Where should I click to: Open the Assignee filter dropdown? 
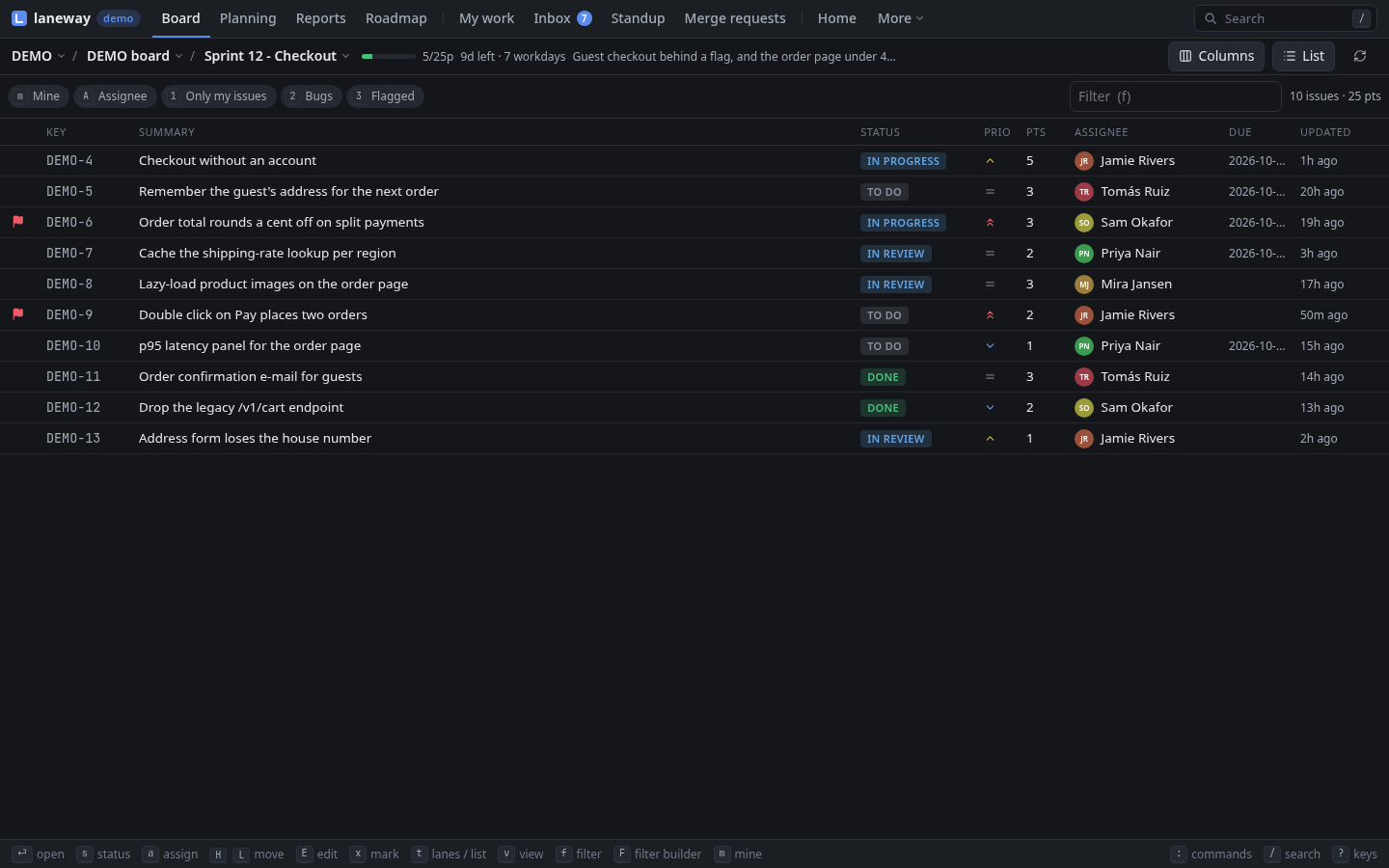[115, 96]
